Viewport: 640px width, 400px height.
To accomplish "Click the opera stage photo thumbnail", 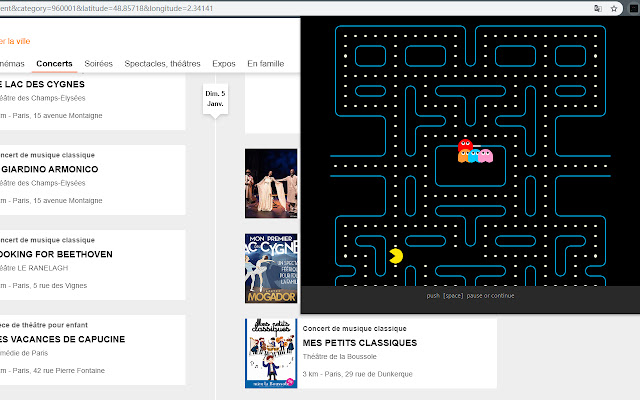I will (x=271, y=183).
